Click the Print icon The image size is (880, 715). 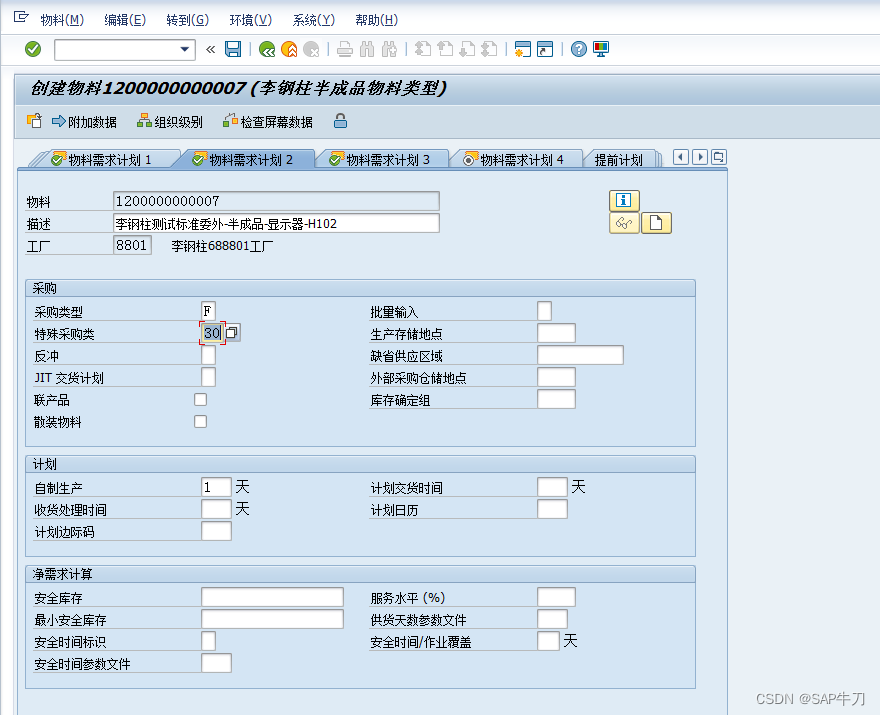(345, 49)
